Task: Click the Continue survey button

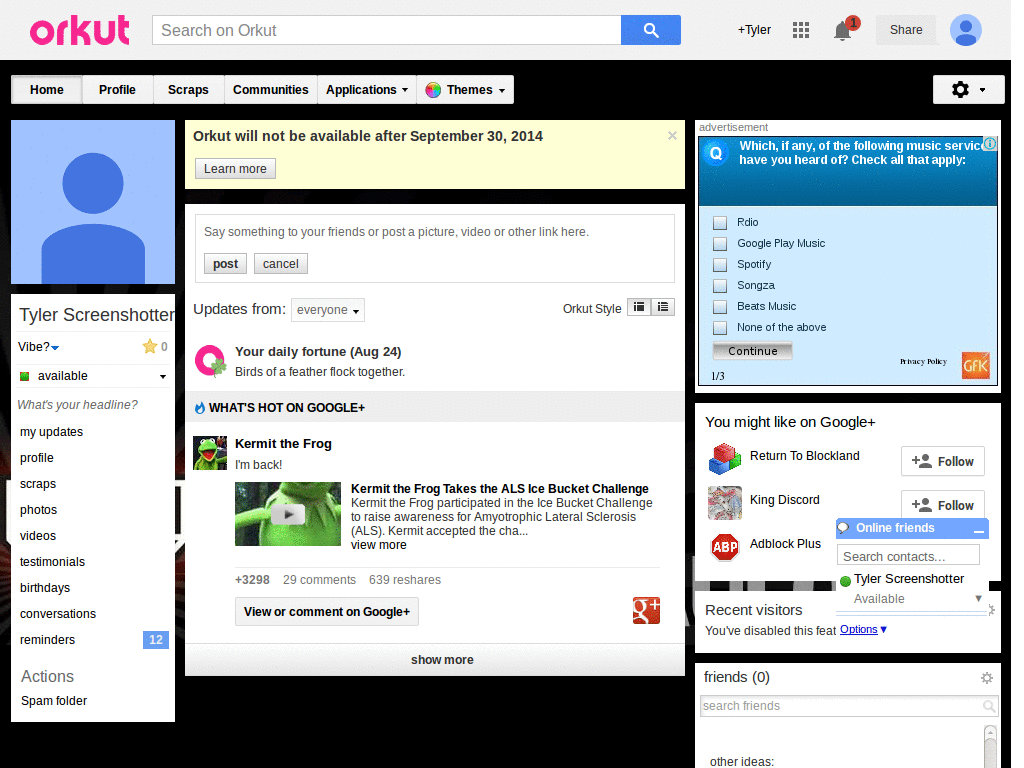Action: pos(752,351)
